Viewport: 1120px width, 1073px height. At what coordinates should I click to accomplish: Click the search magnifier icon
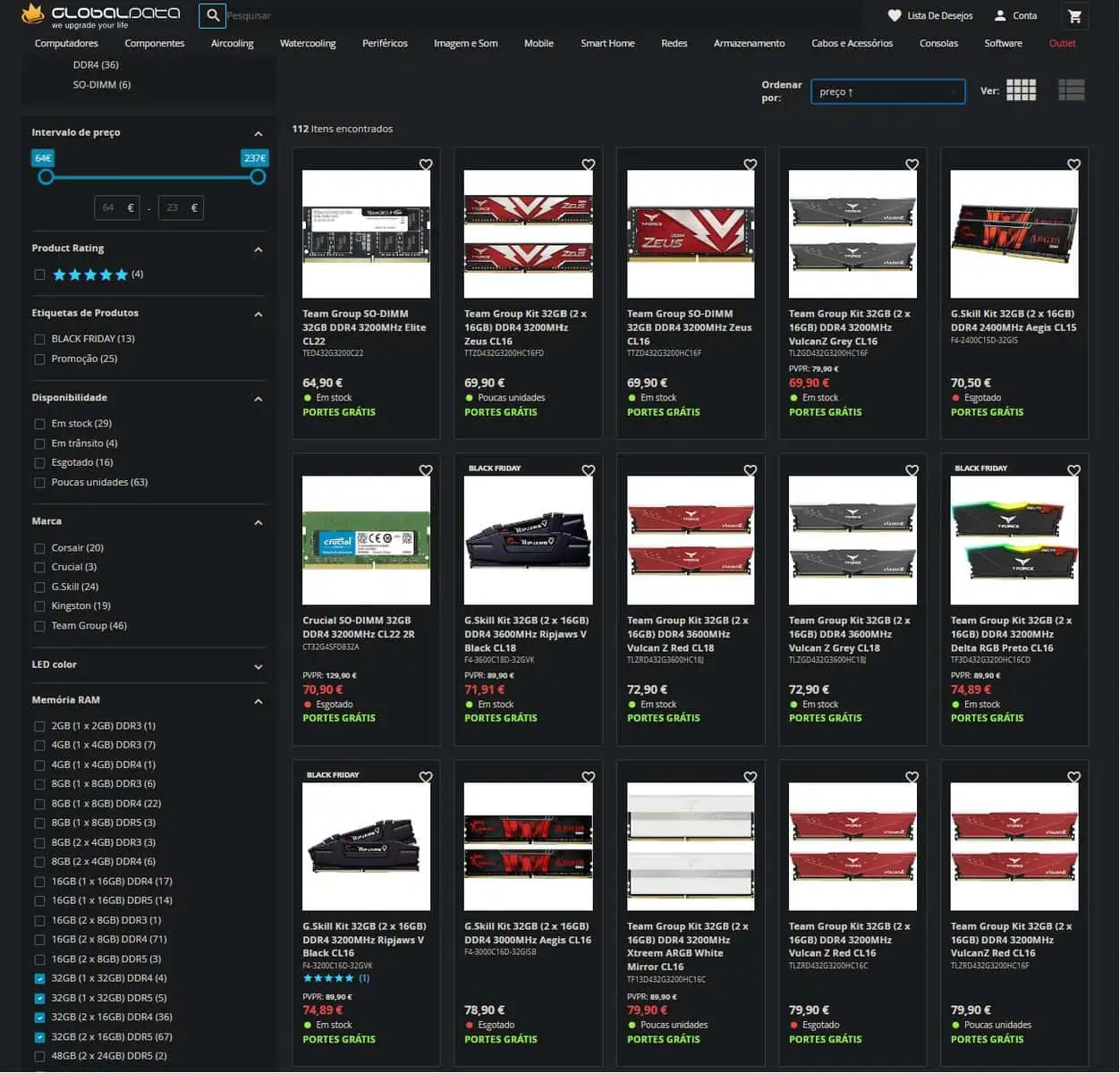coord(213,15)
